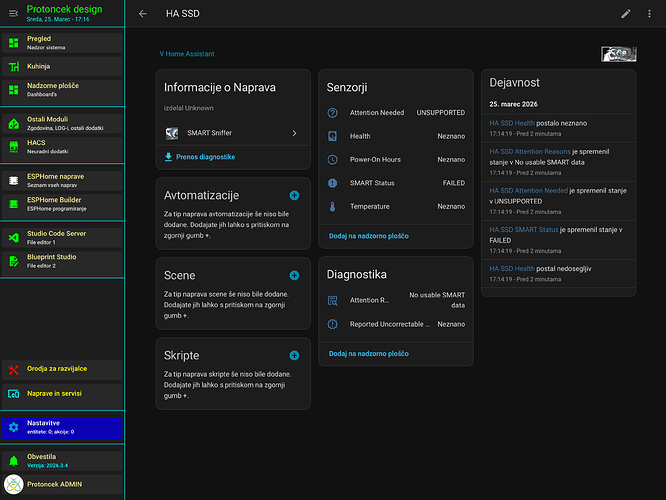Viewport: 666px width, 500px height.
Task: Open HA SSD SMART Status activity link
Action: [x=524, y=230]
